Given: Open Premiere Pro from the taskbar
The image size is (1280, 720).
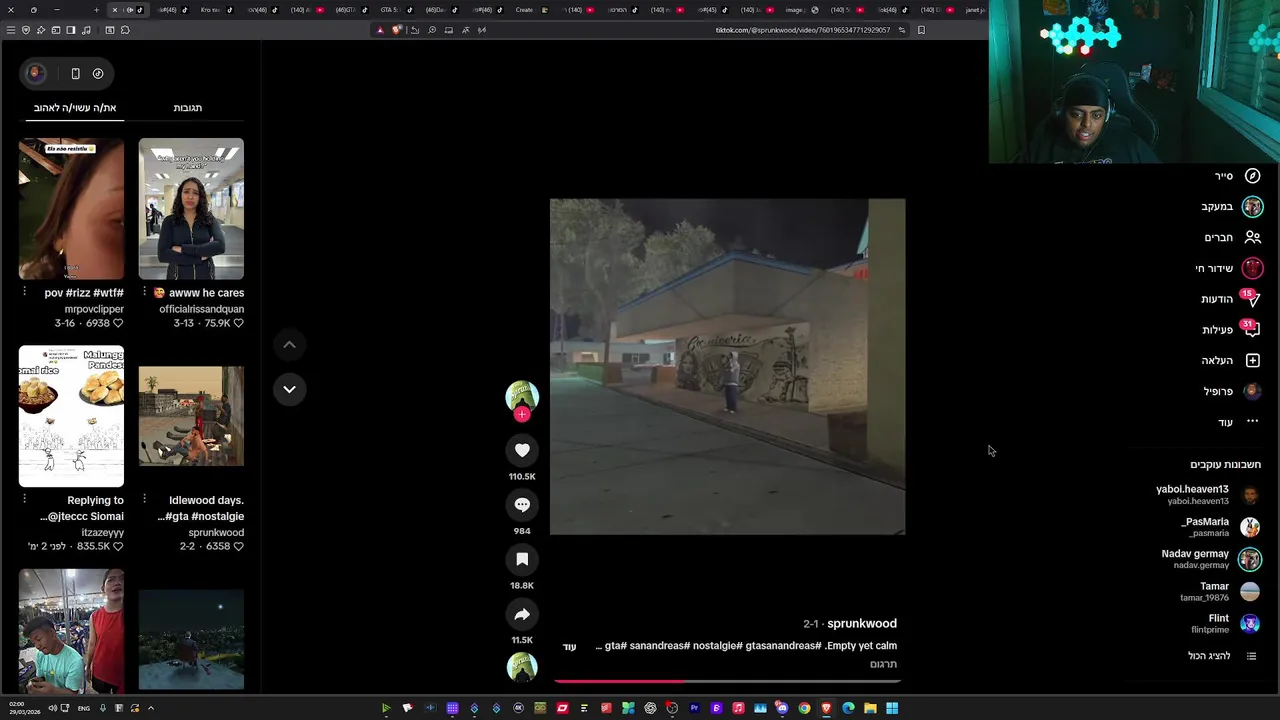Looking at the screenshot, I should tap(694, 708).
